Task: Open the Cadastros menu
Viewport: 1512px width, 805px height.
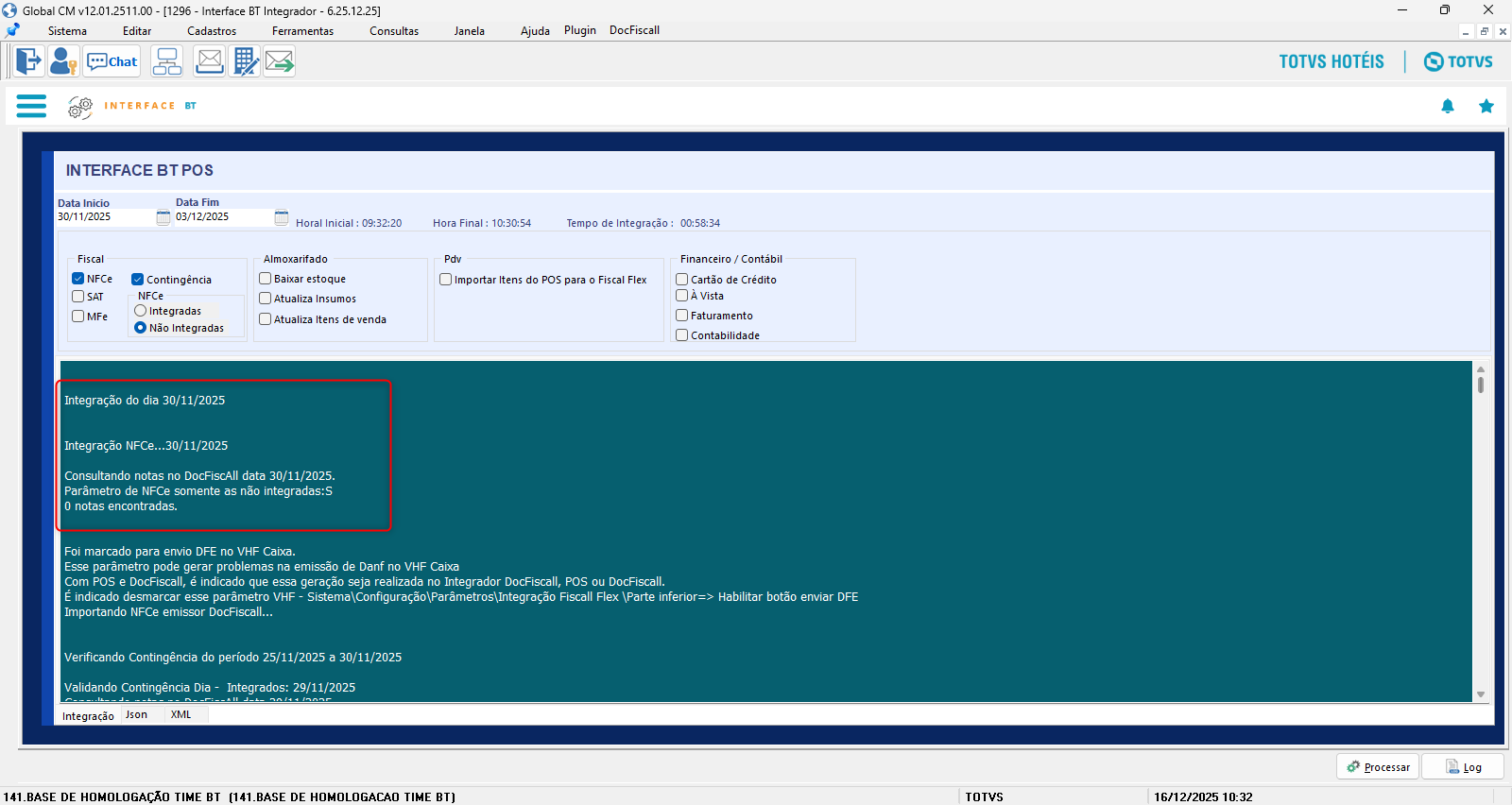Action: click(212, 31)
